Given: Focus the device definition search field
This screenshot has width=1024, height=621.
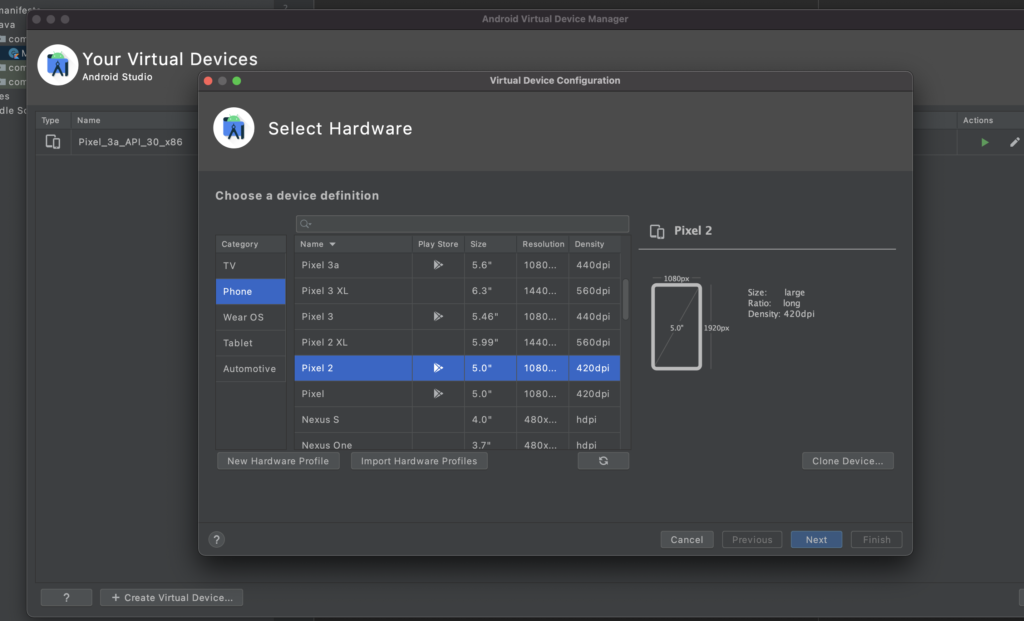Looking at the screenshot, I should [462, 224].
